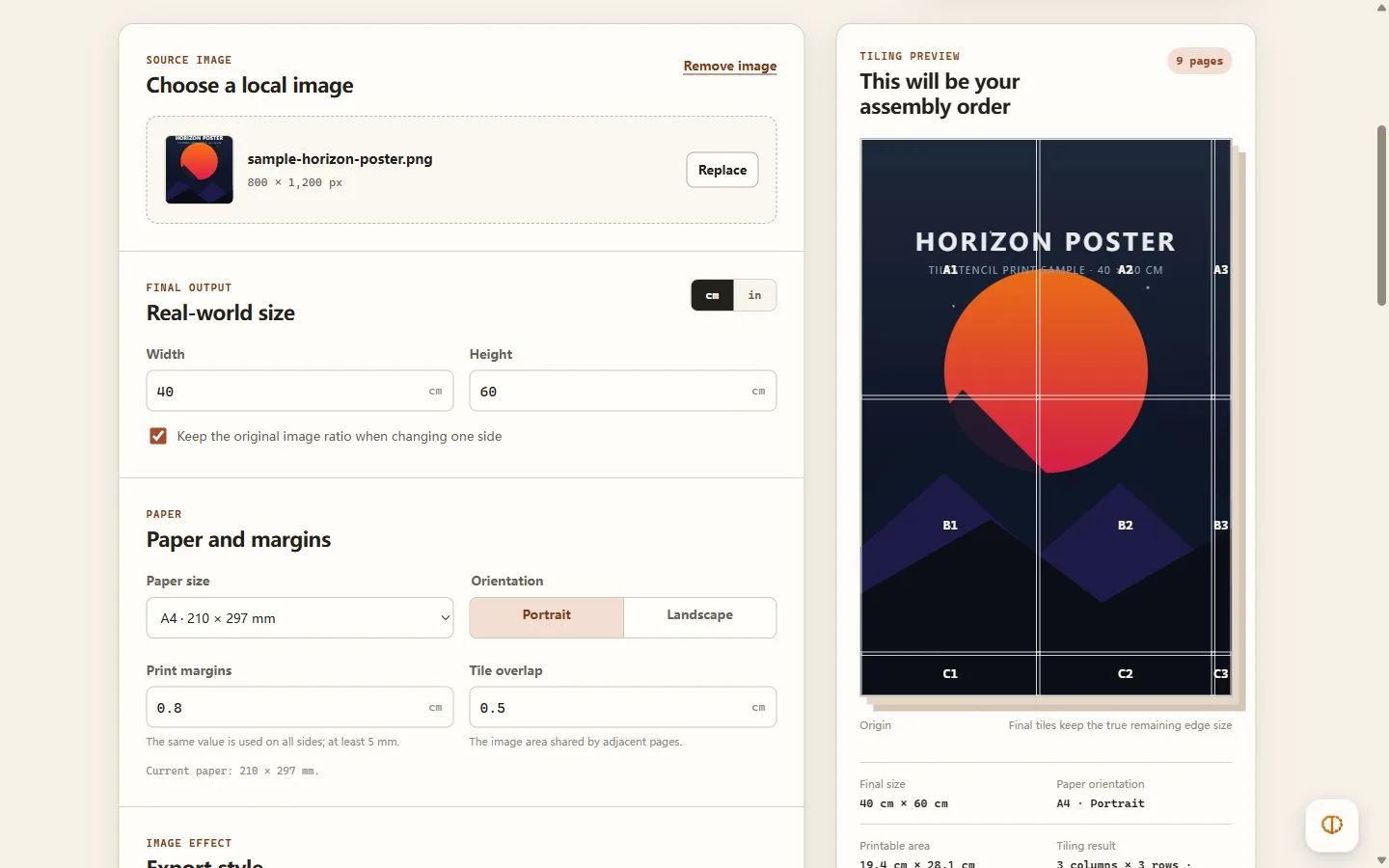This screenshot has height=868, width=1389.
Task: Click the '40 cm × 60 cm' final size value
Action: click(x=904, y=803)
